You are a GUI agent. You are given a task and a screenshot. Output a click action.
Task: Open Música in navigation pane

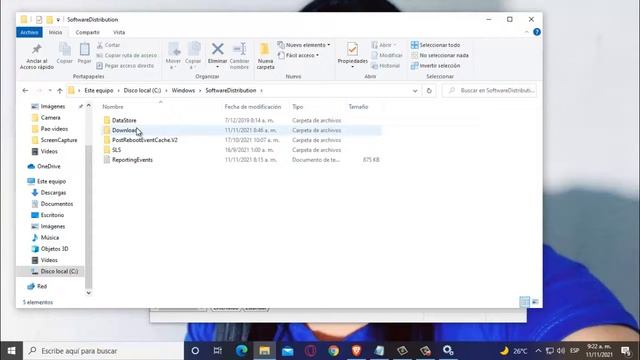pos(49,238)
